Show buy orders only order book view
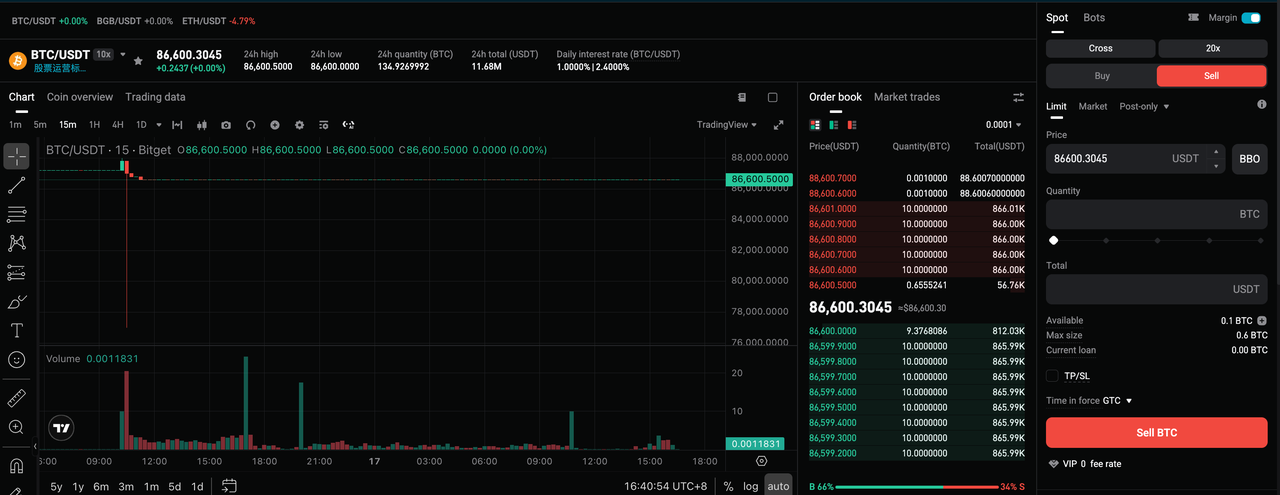Screen dimensions: 1280x495 [x=834, y=125]
